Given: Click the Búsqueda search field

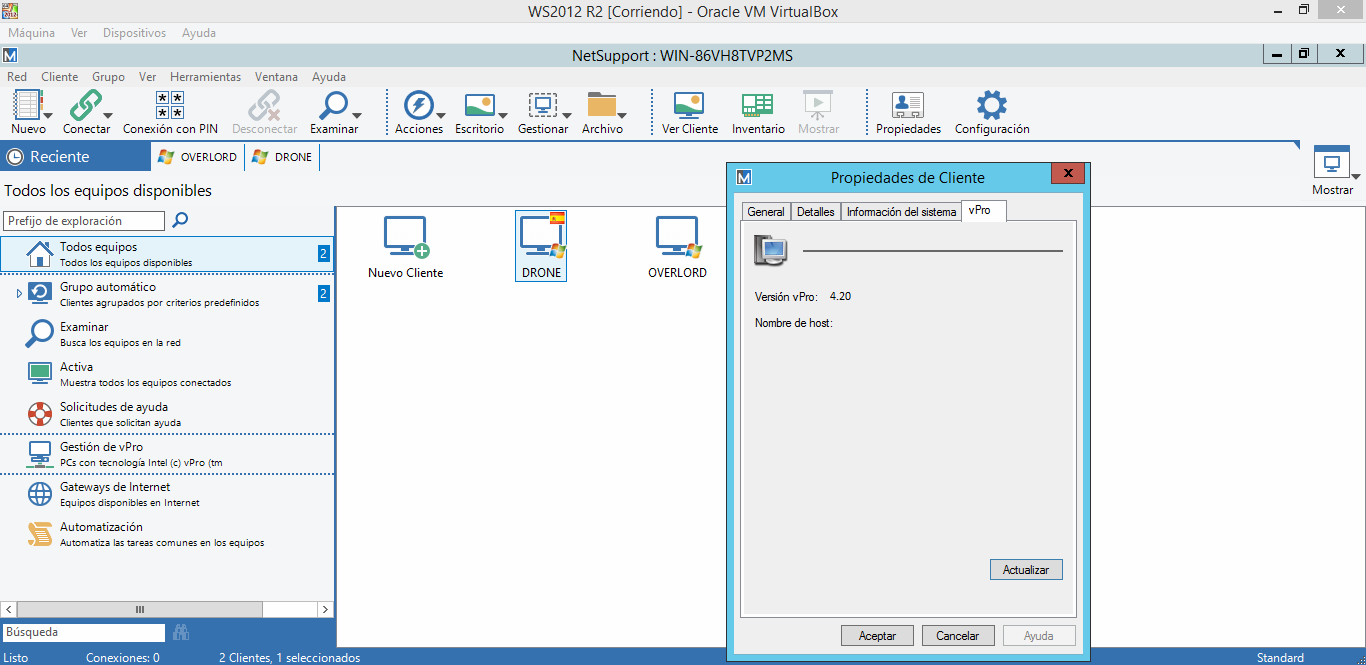Looking at the screenshot, I should (x=84, y=632).
